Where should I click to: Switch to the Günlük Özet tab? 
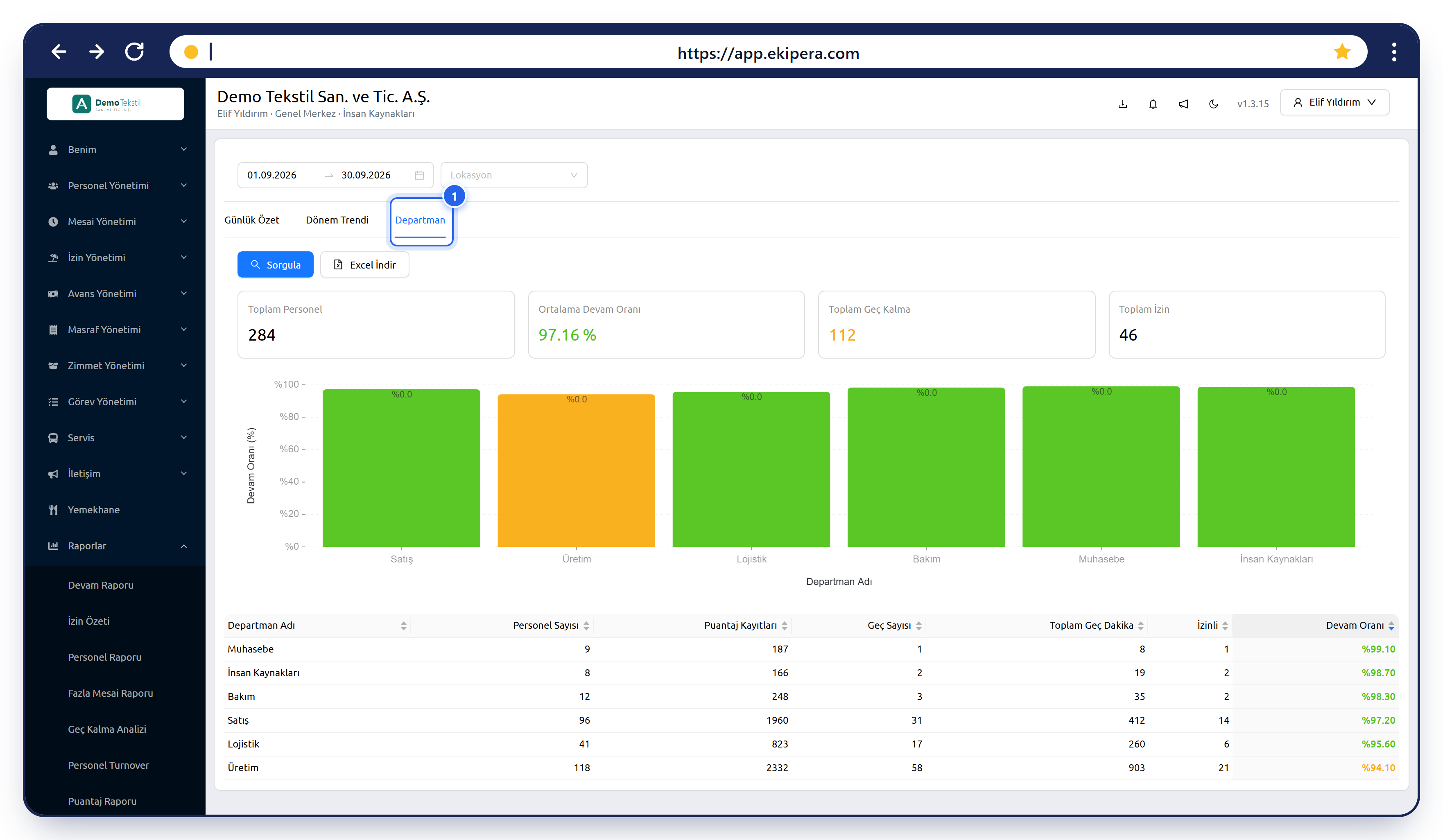[x=252, y=220]
